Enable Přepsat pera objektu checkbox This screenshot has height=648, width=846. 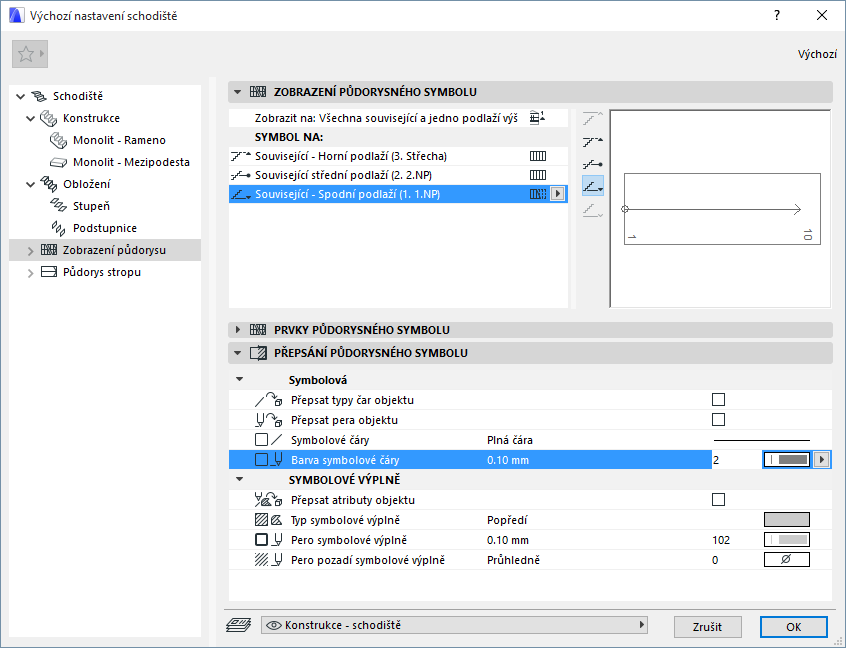click(x=718, y=420)
